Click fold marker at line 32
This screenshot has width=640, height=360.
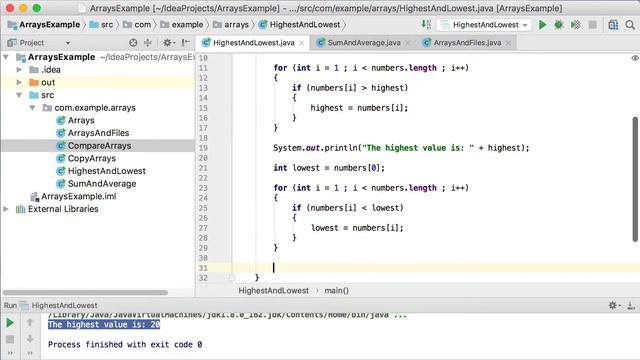coord(232,278)
